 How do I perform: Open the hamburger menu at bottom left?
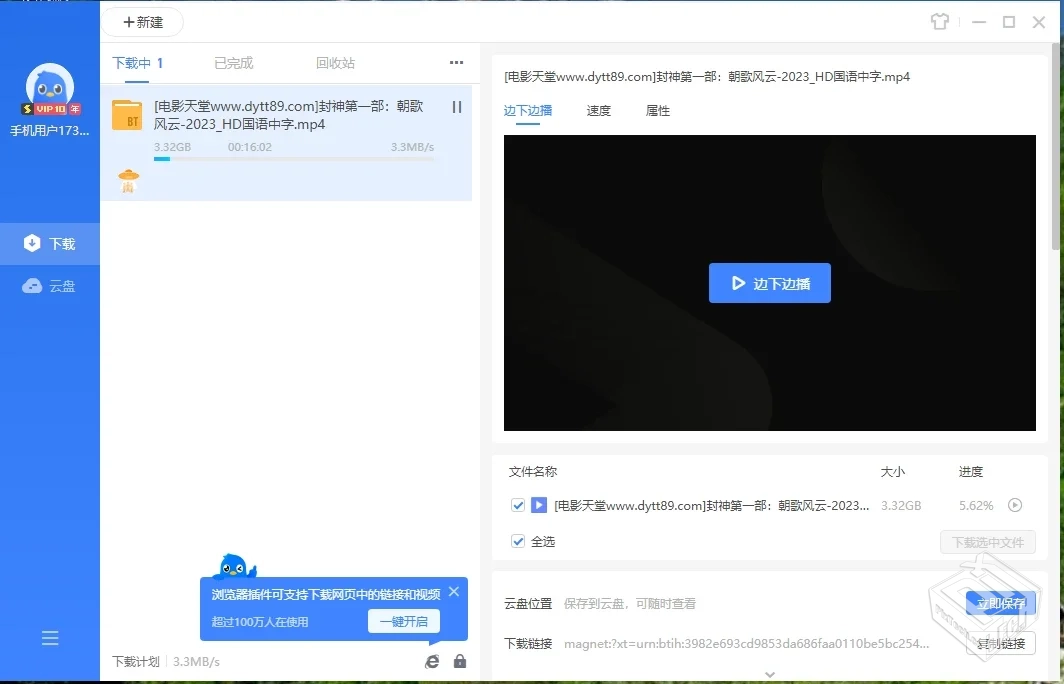(x=50, y=638)
